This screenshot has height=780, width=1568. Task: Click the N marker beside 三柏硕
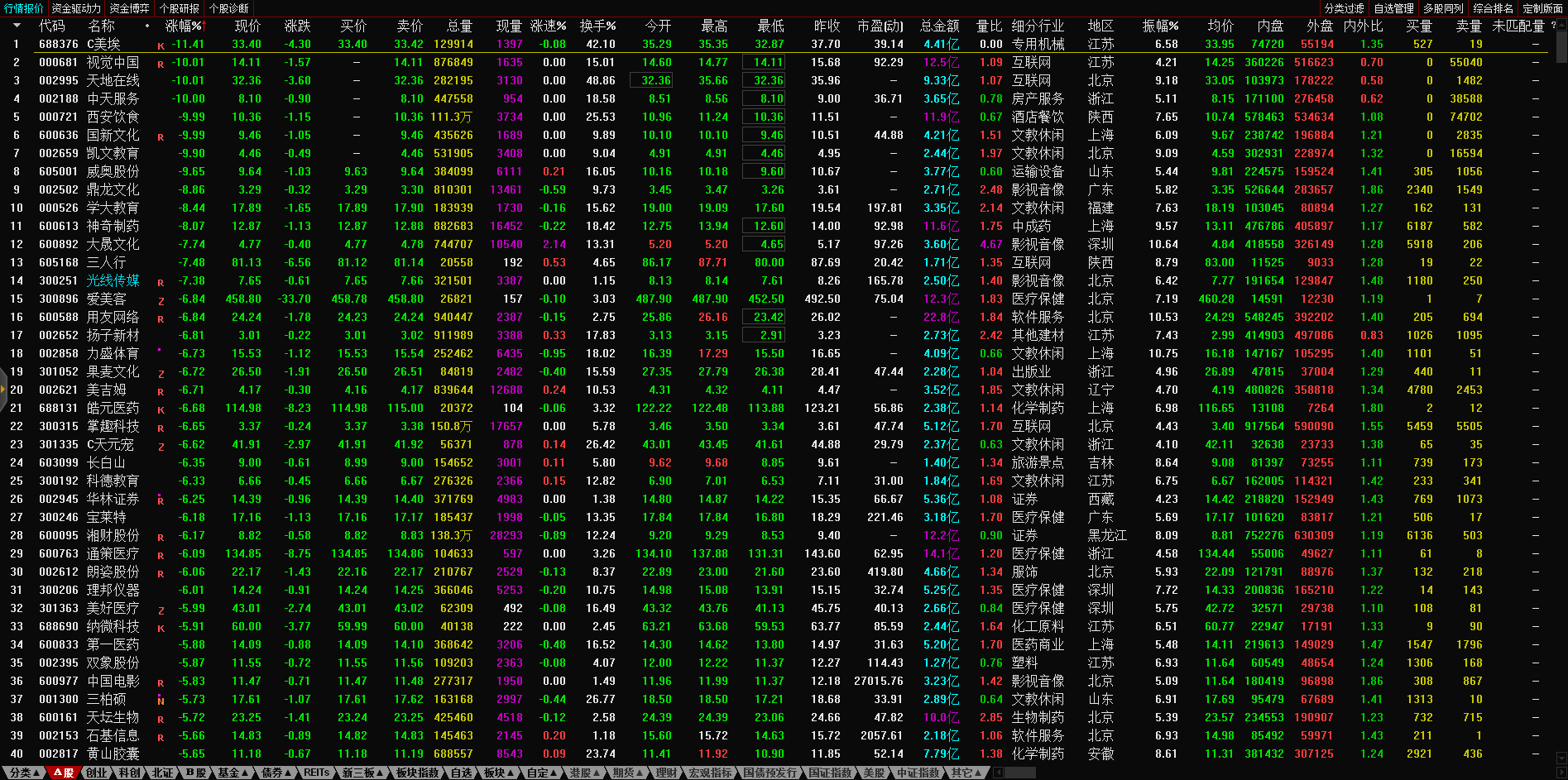(161, 701)
